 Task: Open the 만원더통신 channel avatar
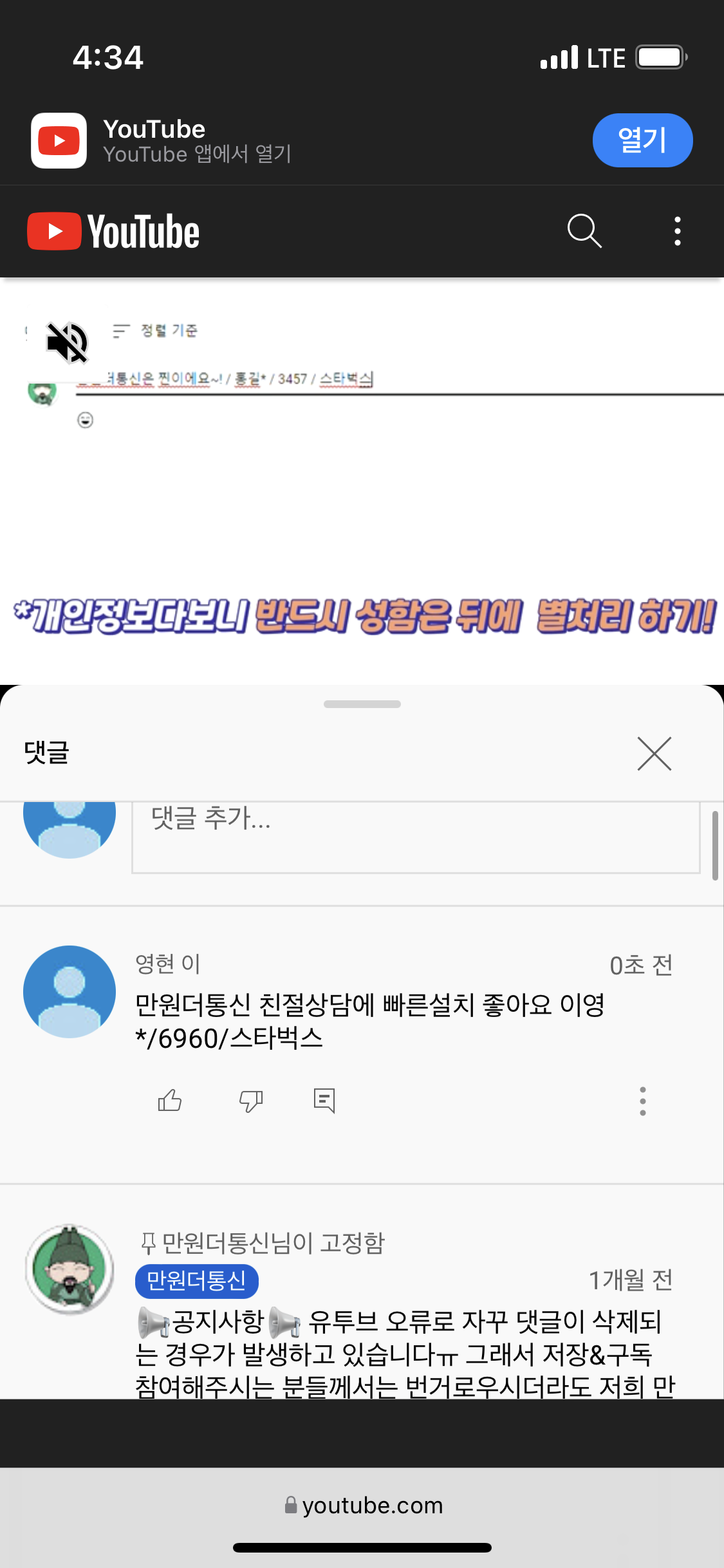coord(70,1269)
